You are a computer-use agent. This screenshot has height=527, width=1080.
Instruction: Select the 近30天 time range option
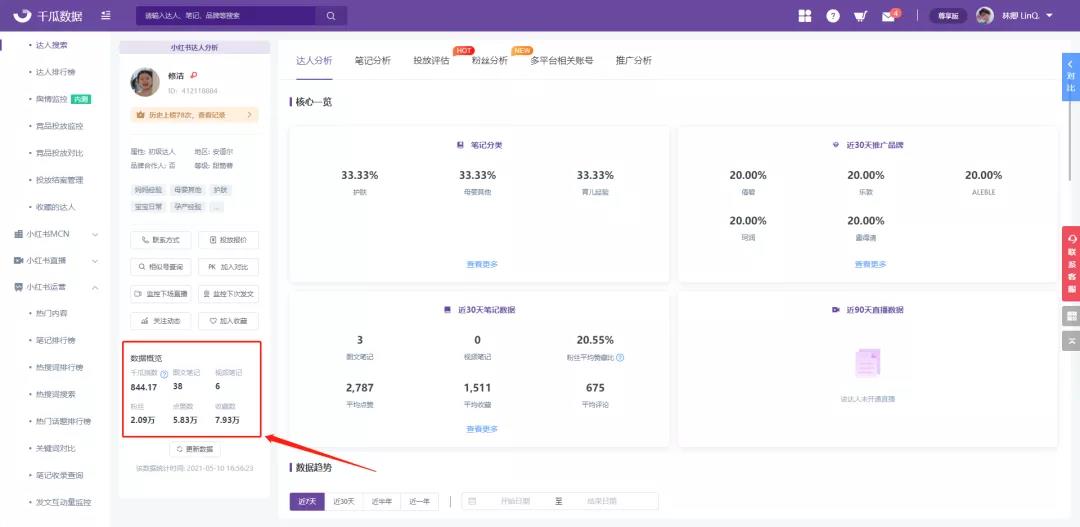(345, 501)
